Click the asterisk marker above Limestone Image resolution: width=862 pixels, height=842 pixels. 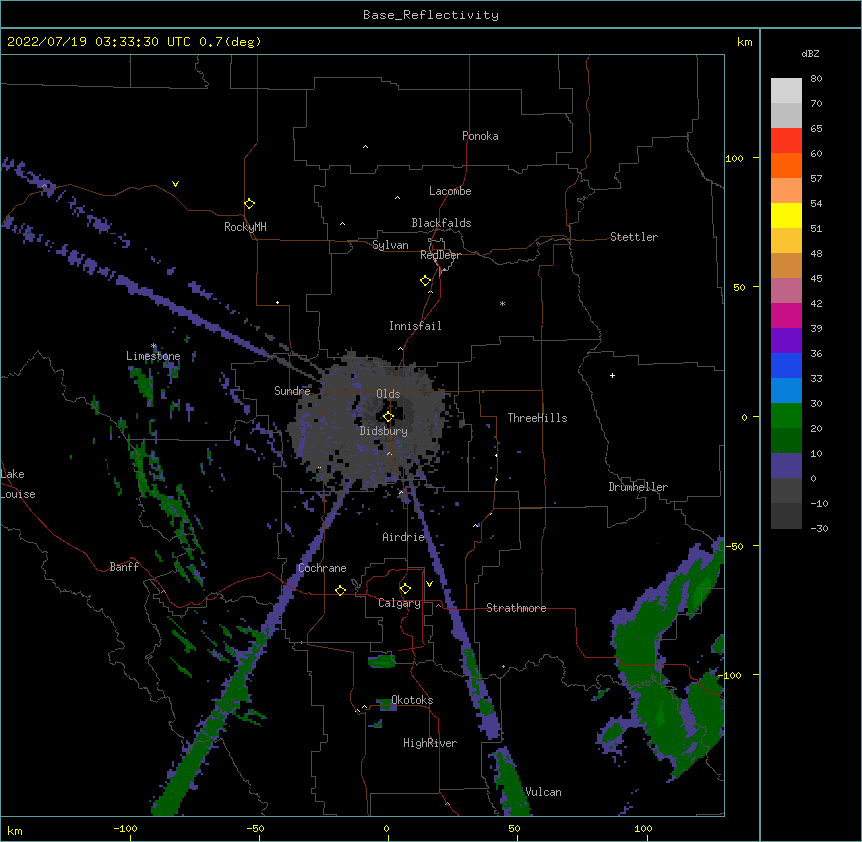click(154, 346)
